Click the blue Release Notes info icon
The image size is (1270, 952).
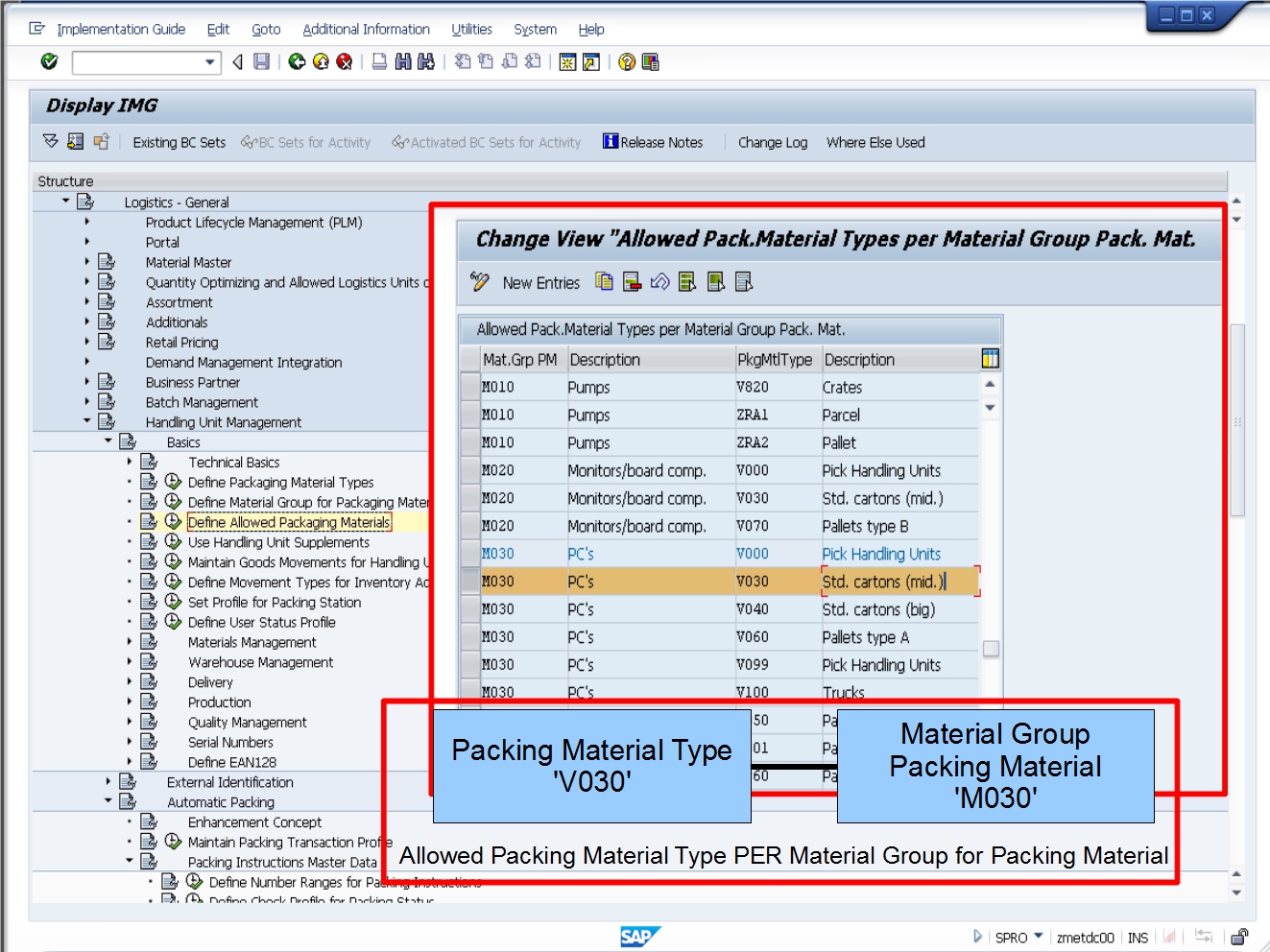click(x=611, y=141)
